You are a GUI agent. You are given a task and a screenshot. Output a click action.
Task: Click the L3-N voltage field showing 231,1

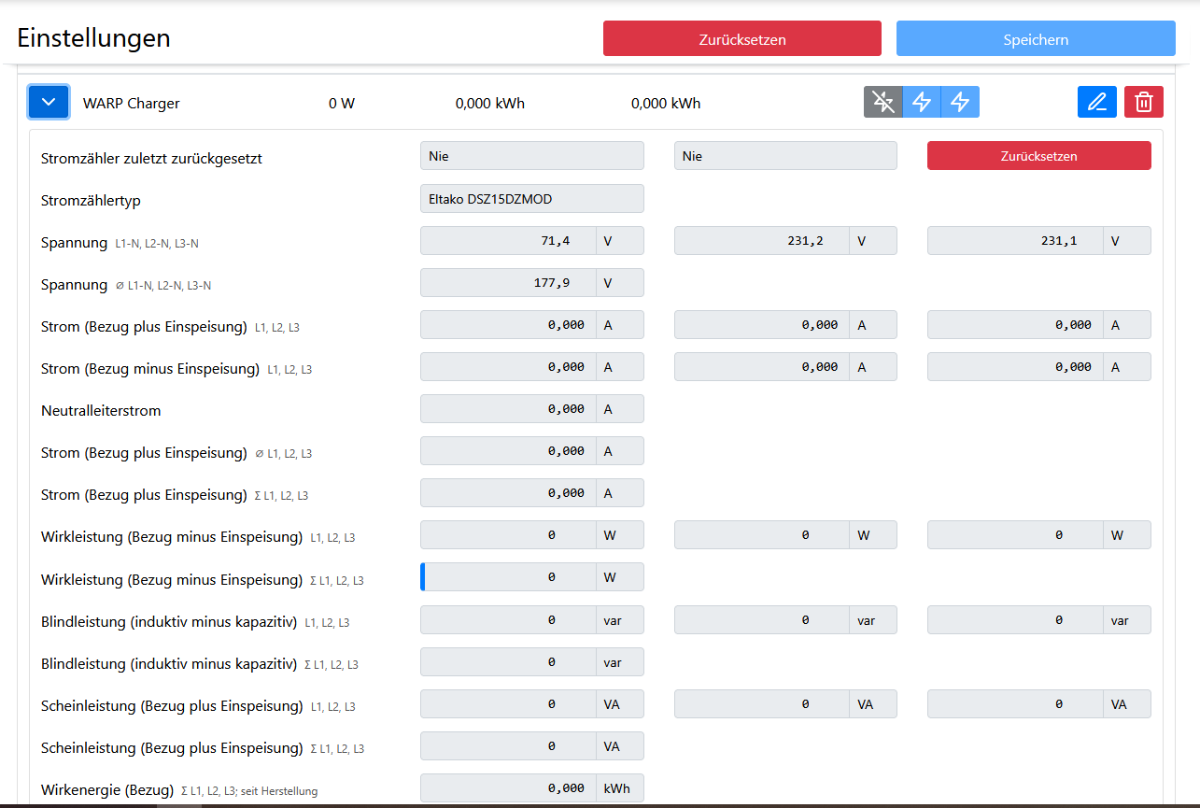point(1015,241)
